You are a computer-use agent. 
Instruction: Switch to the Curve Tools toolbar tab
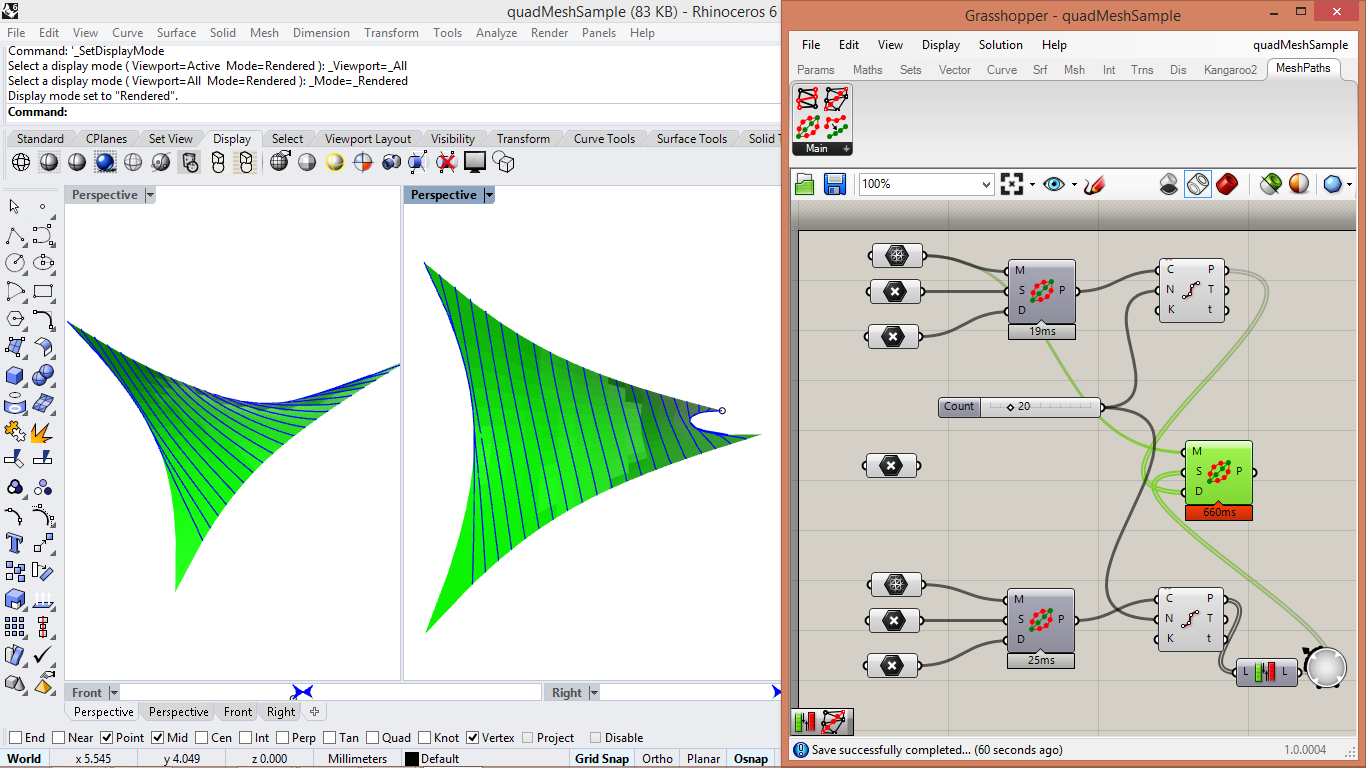pyautogui.click(x=604, y=139)
